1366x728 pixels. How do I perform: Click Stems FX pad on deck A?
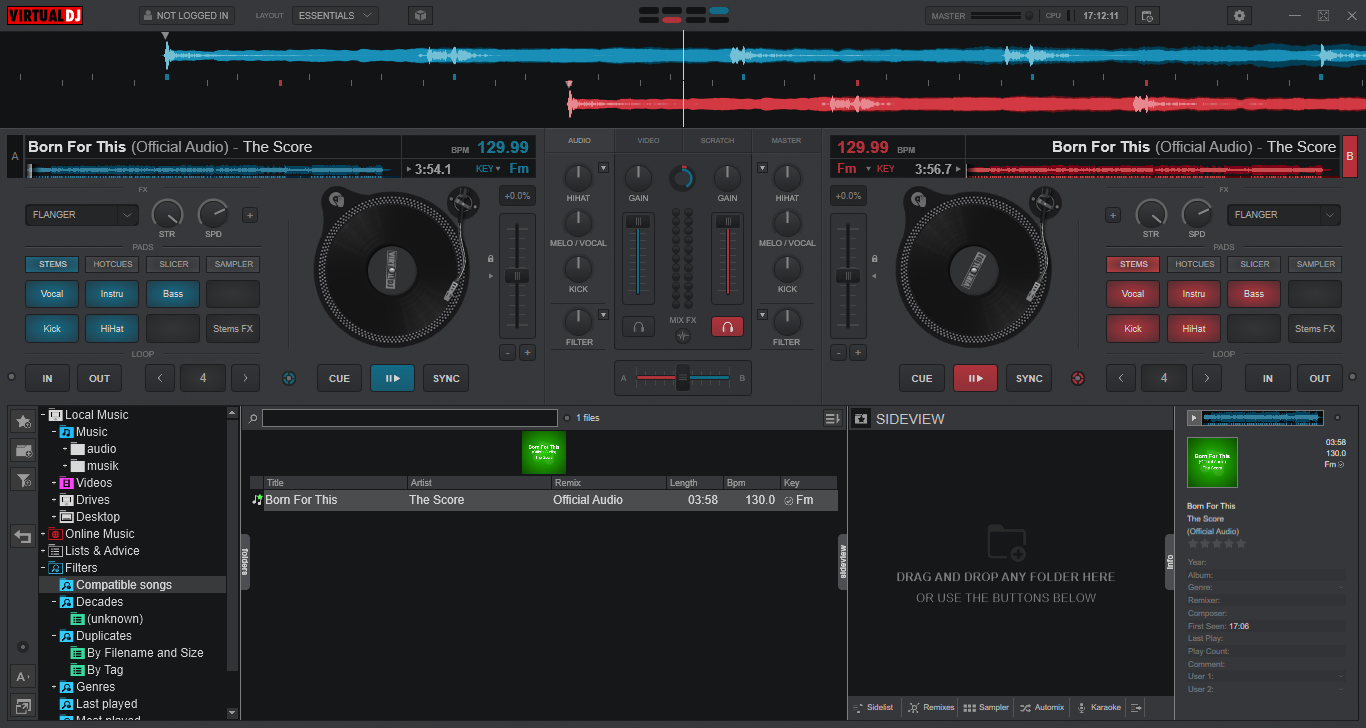pyautogui.click(x=233, y=328)
